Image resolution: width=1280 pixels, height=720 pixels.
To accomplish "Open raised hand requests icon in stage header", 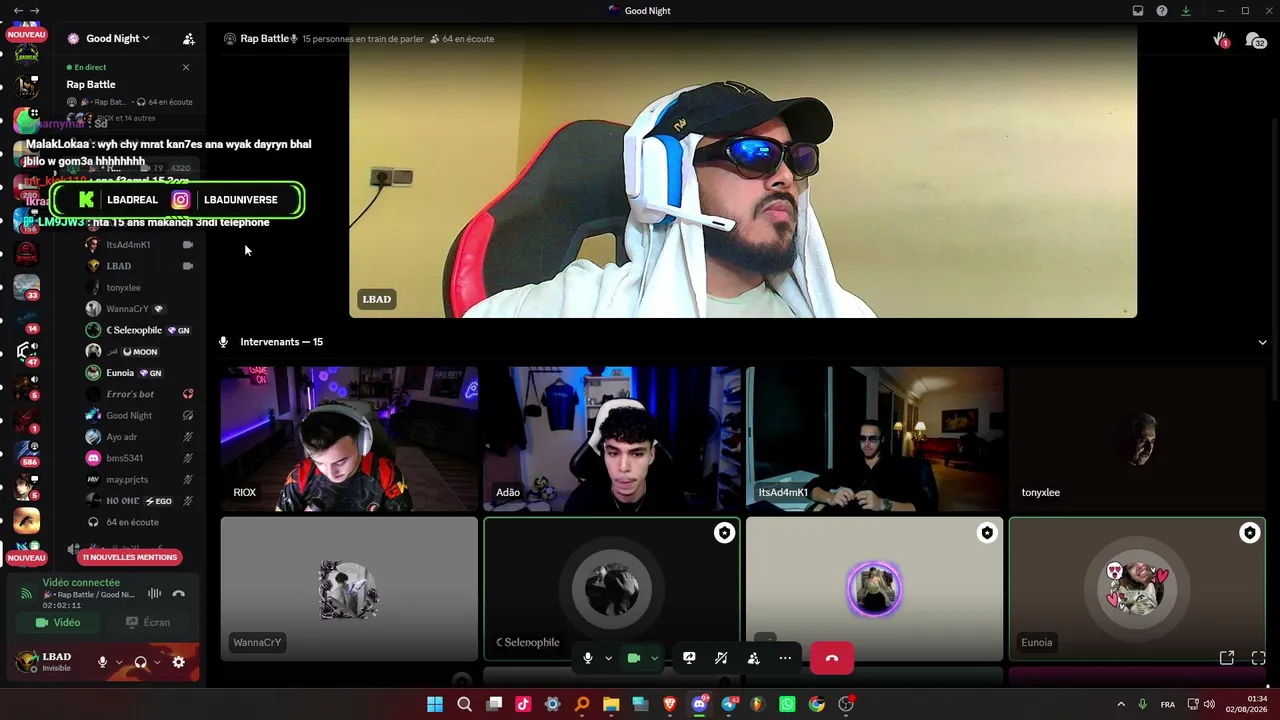I will tap(1221, 40).
